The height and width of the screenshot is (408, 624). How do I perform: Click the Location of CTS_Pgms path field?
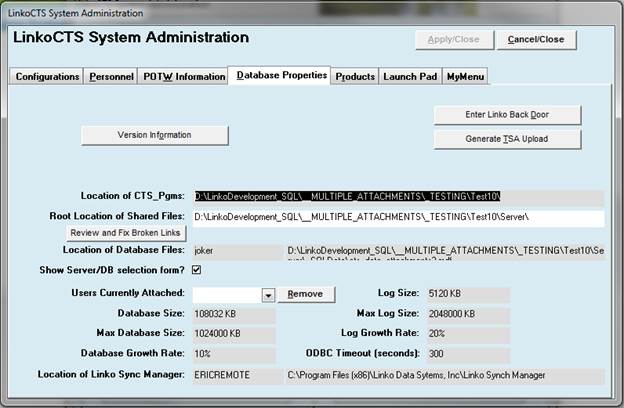(398, 197)
